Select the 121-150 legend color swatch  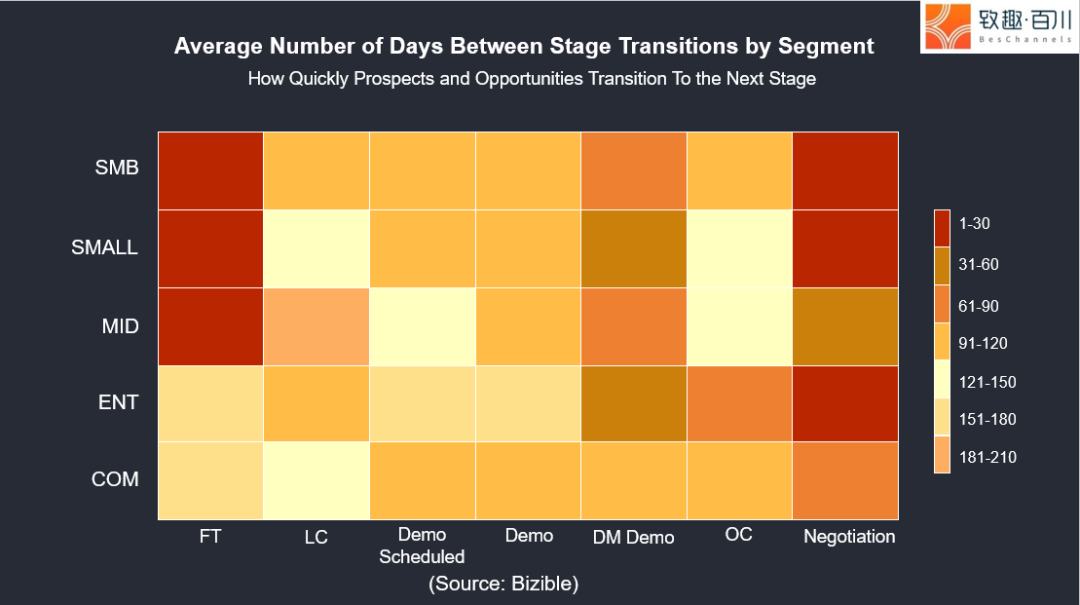[942, 378]
